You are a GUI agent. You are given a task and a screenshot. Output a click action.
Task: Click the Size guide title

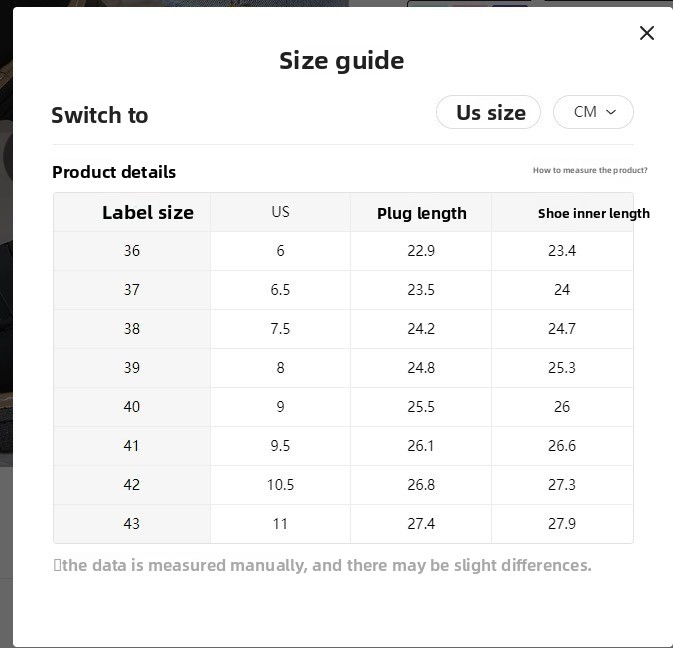click(x=341, y=61)
